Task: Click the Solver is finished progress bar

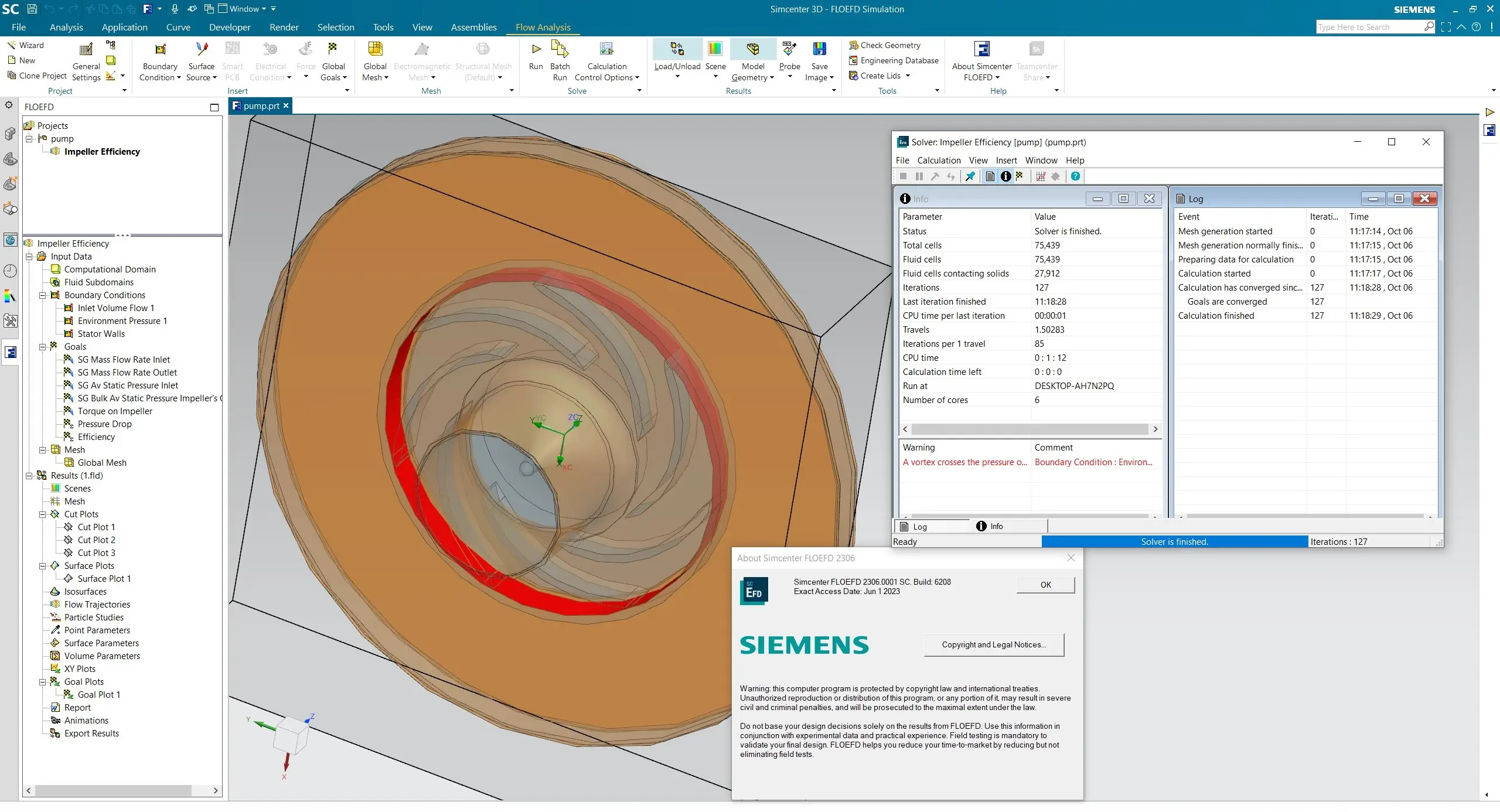Action: pos(1174,542)
